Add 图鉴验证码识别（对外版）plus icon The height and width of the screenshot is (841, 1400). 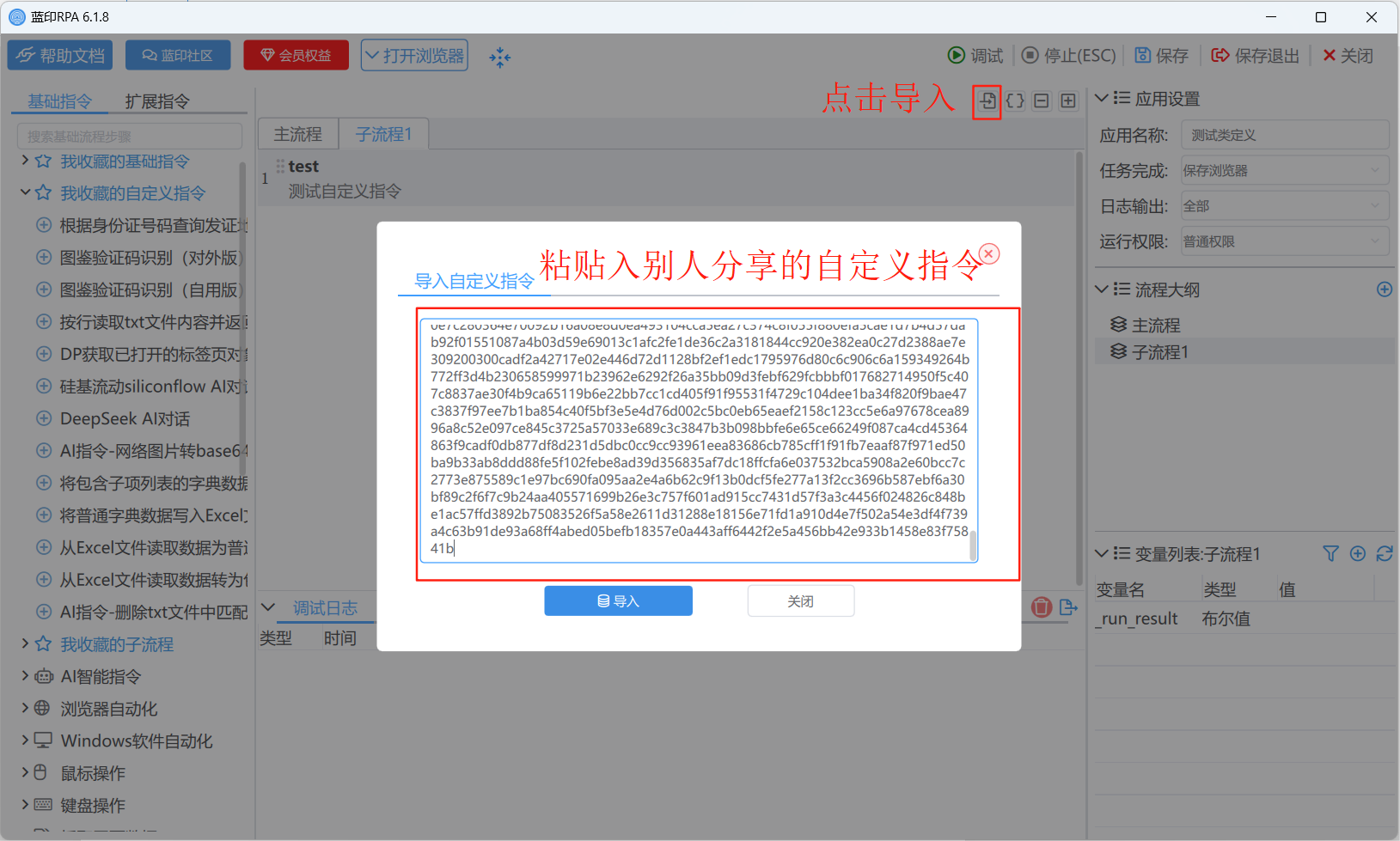(x=44, y=257)
